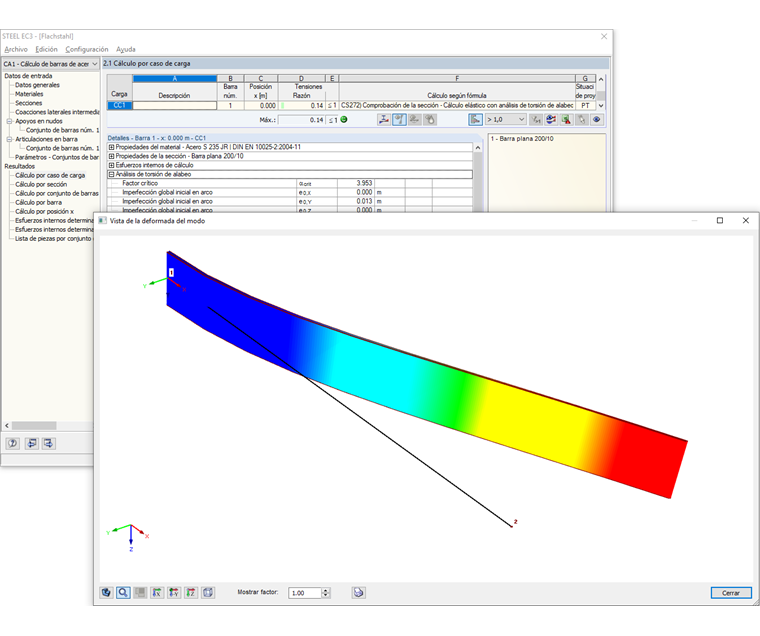Open the Configuración menu
760x636 pixels.
tap(87, 49)
